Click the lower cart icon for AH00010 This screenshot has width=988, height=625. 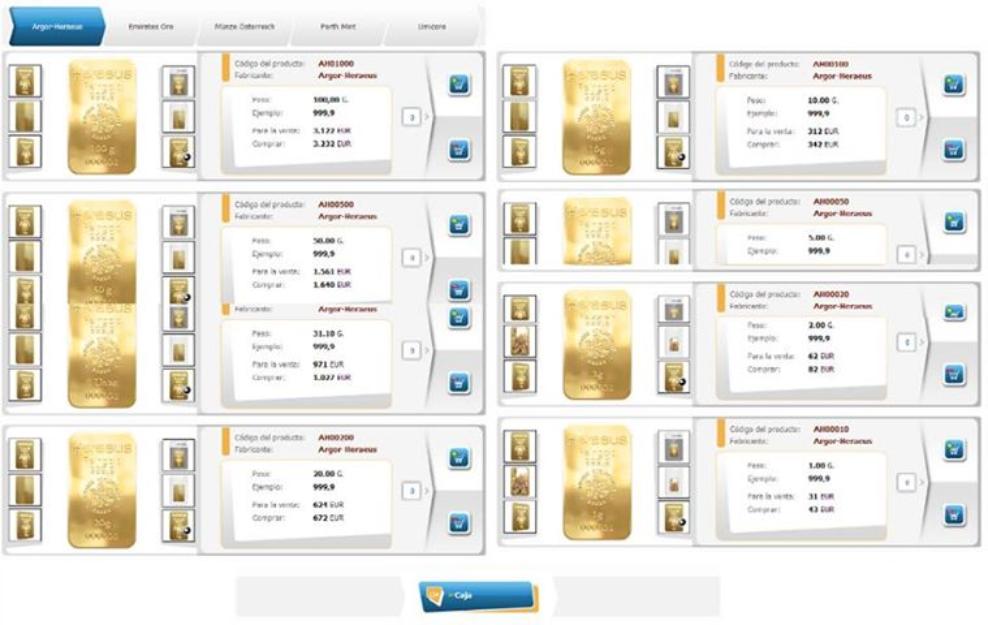click(x=955, y=515)
